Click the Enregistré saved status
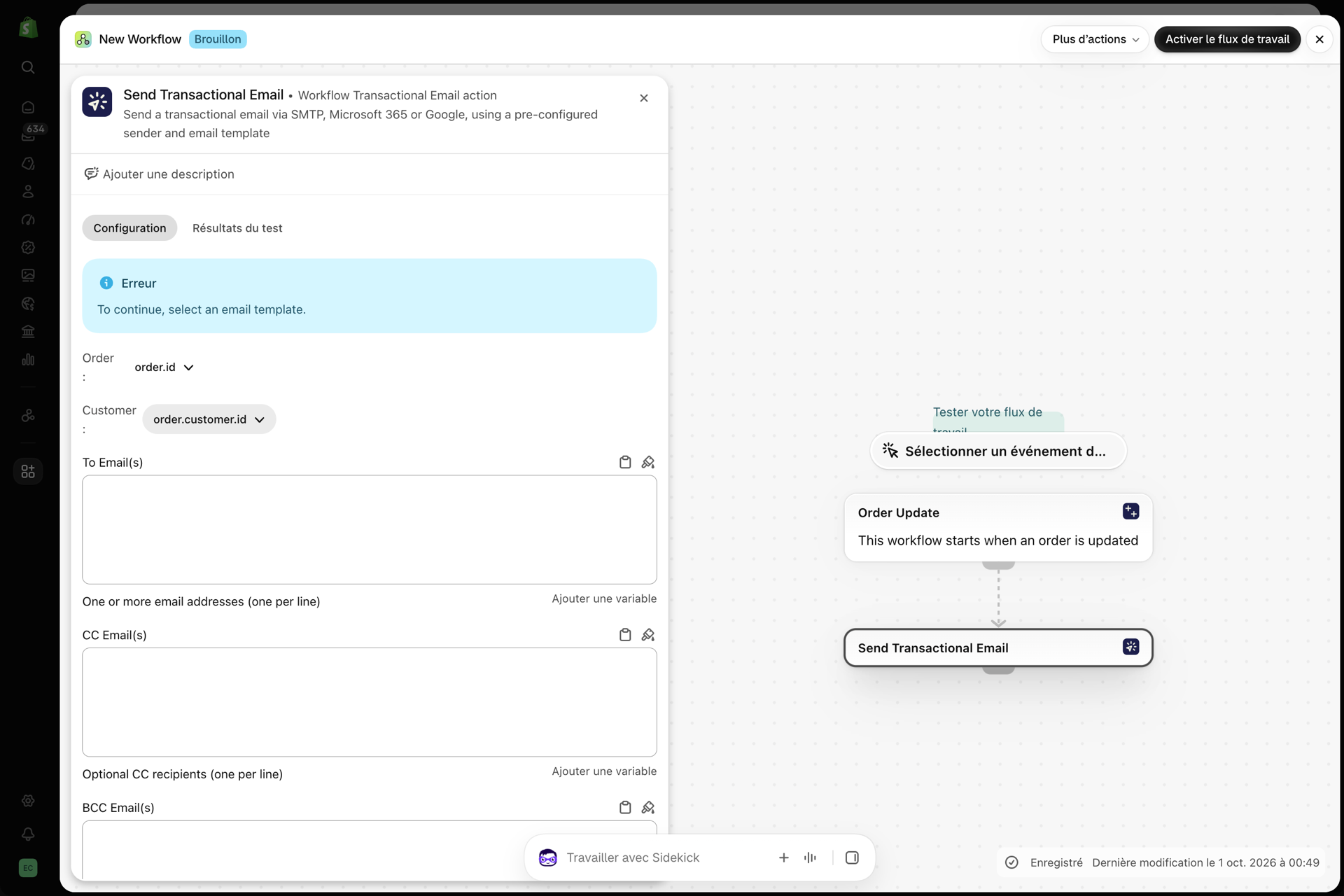1344x896 pixels. pyautogui.click(x=1044, y=862)
